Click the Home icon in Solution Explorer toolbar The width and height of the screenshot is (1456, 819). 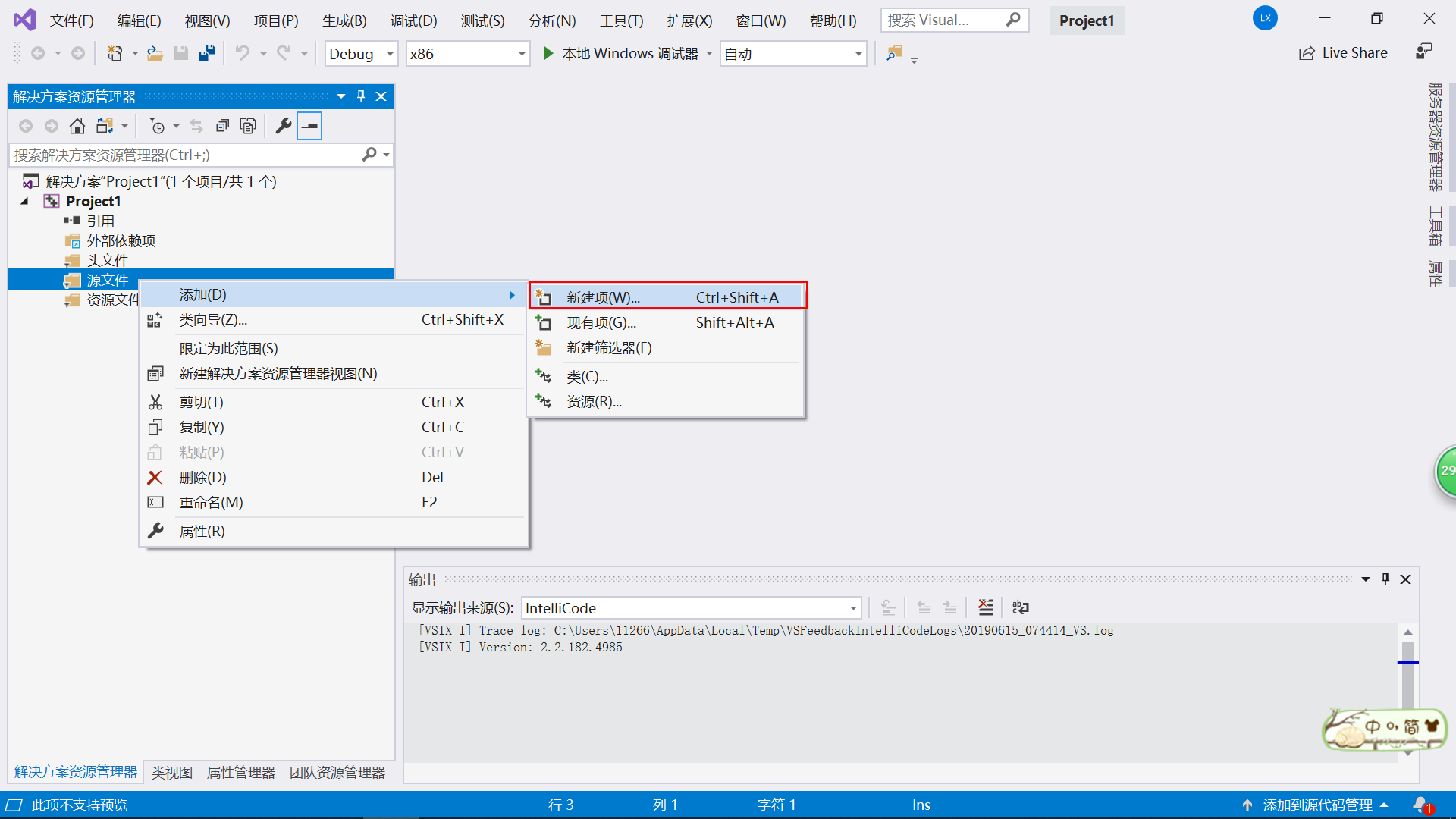(77, 126)
